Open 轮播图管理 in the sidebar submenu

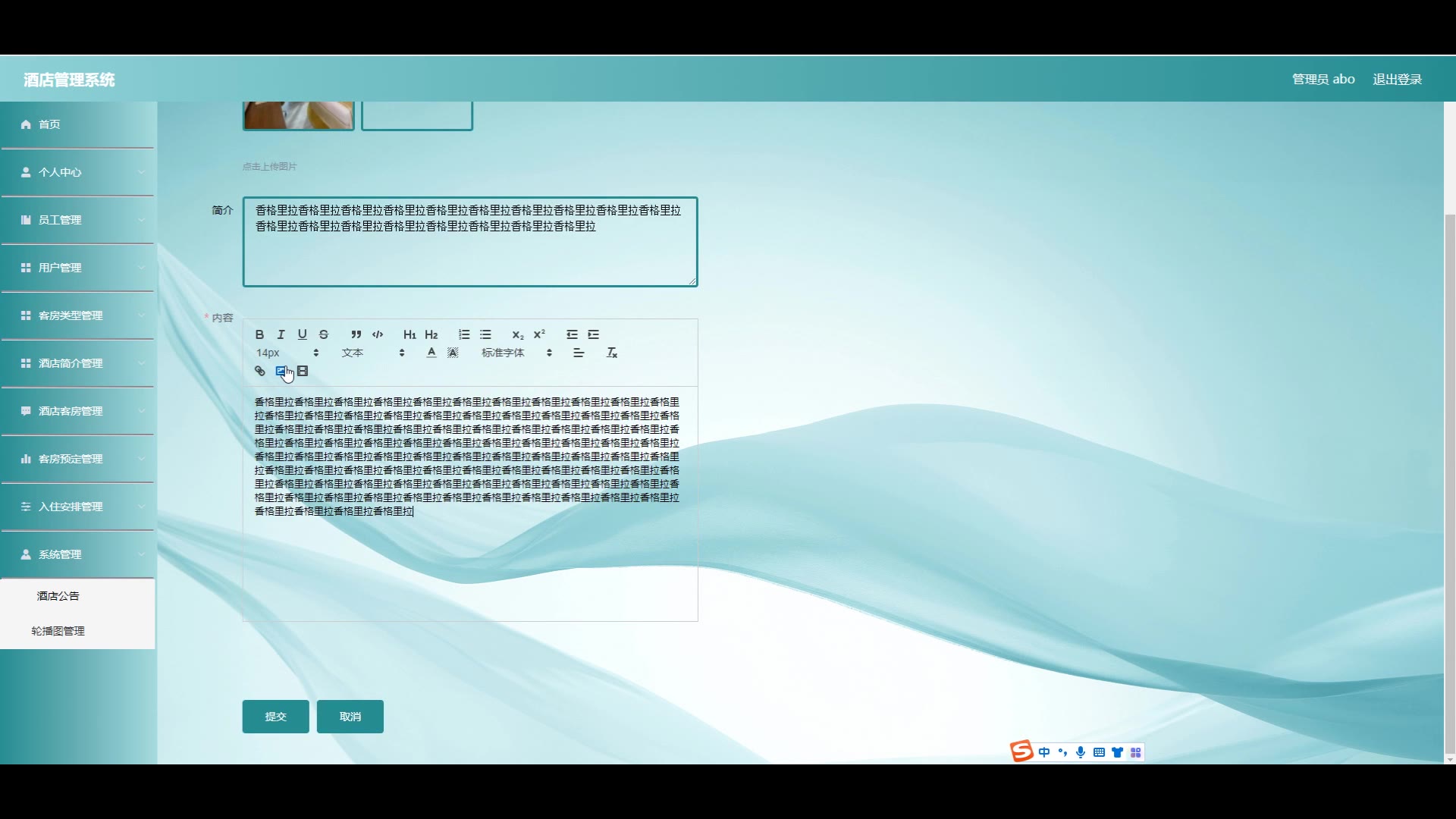(x=58, y=631)
